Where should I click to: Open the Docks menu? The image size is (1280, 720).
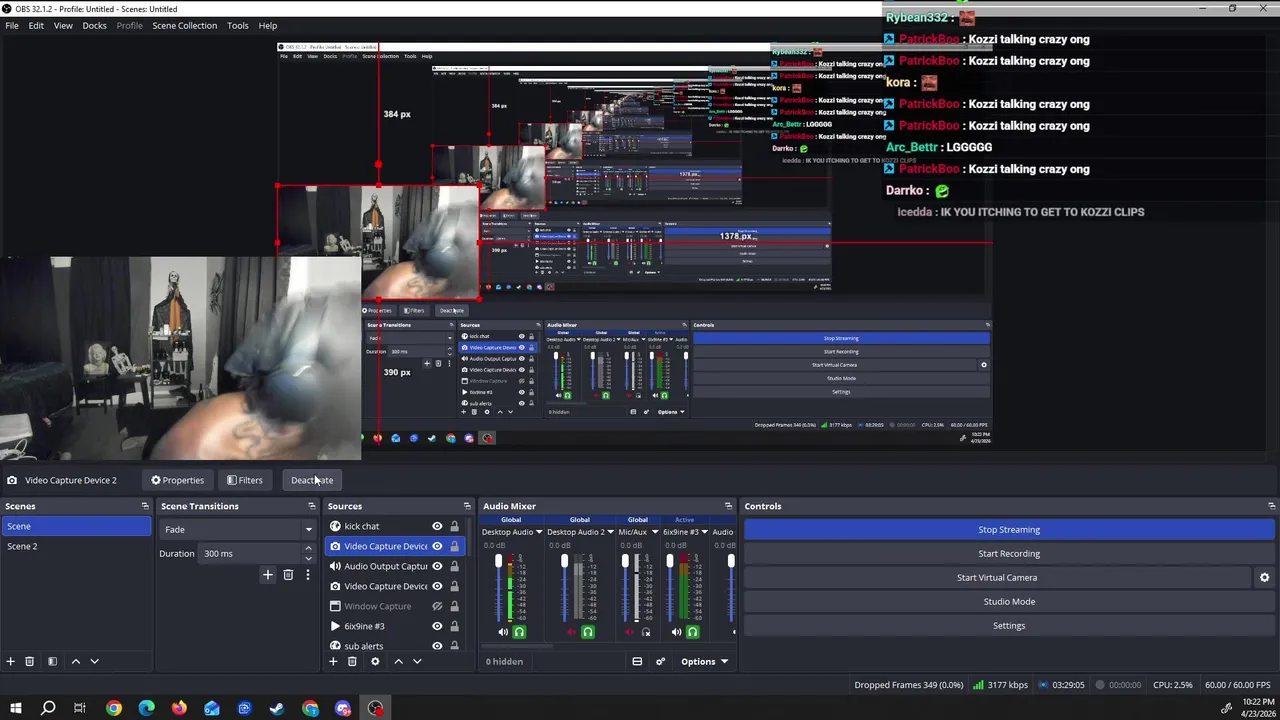tap(94, 25)
